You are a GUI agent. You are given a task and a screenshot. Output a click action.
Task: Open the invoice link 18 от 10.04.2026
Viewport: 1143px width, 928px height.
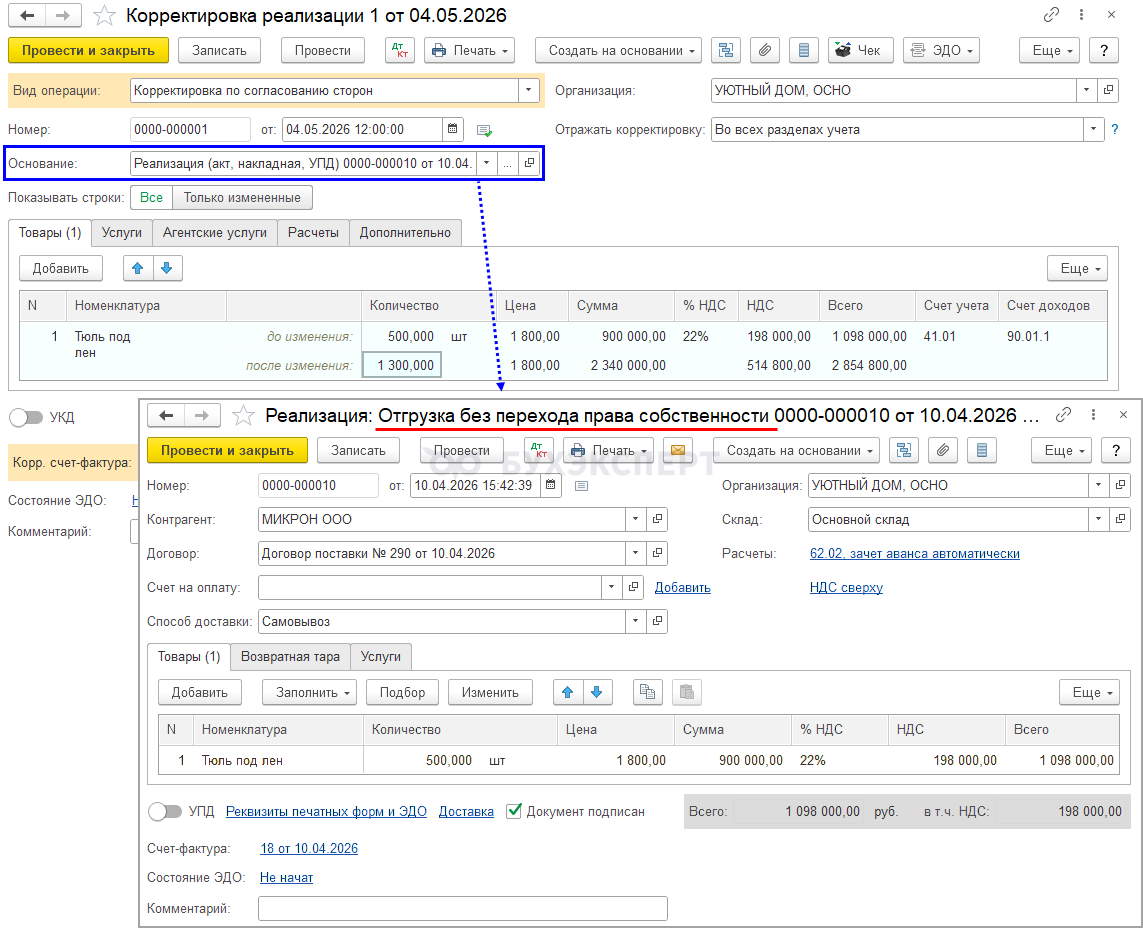point(308,848)
